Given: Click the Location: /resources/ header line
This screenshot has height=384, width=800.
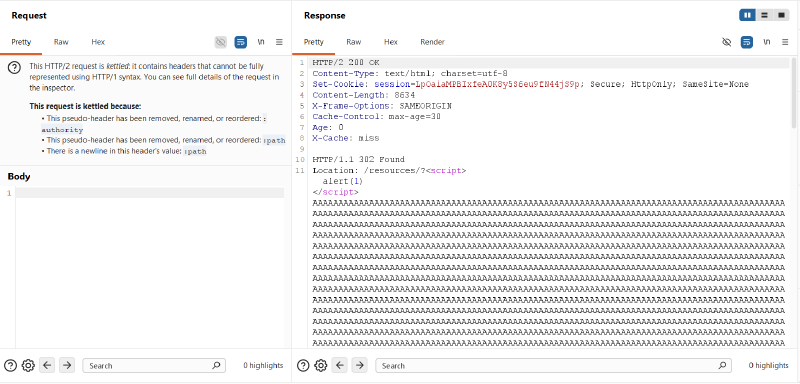Looking at the screenshot, I should 389,170.
